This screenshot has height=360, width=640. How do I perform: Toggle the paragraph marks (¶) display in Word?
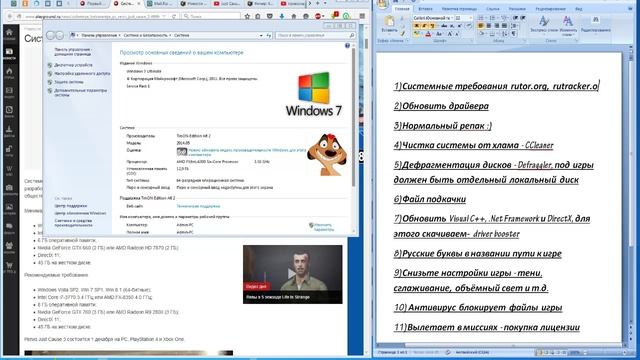514,34
